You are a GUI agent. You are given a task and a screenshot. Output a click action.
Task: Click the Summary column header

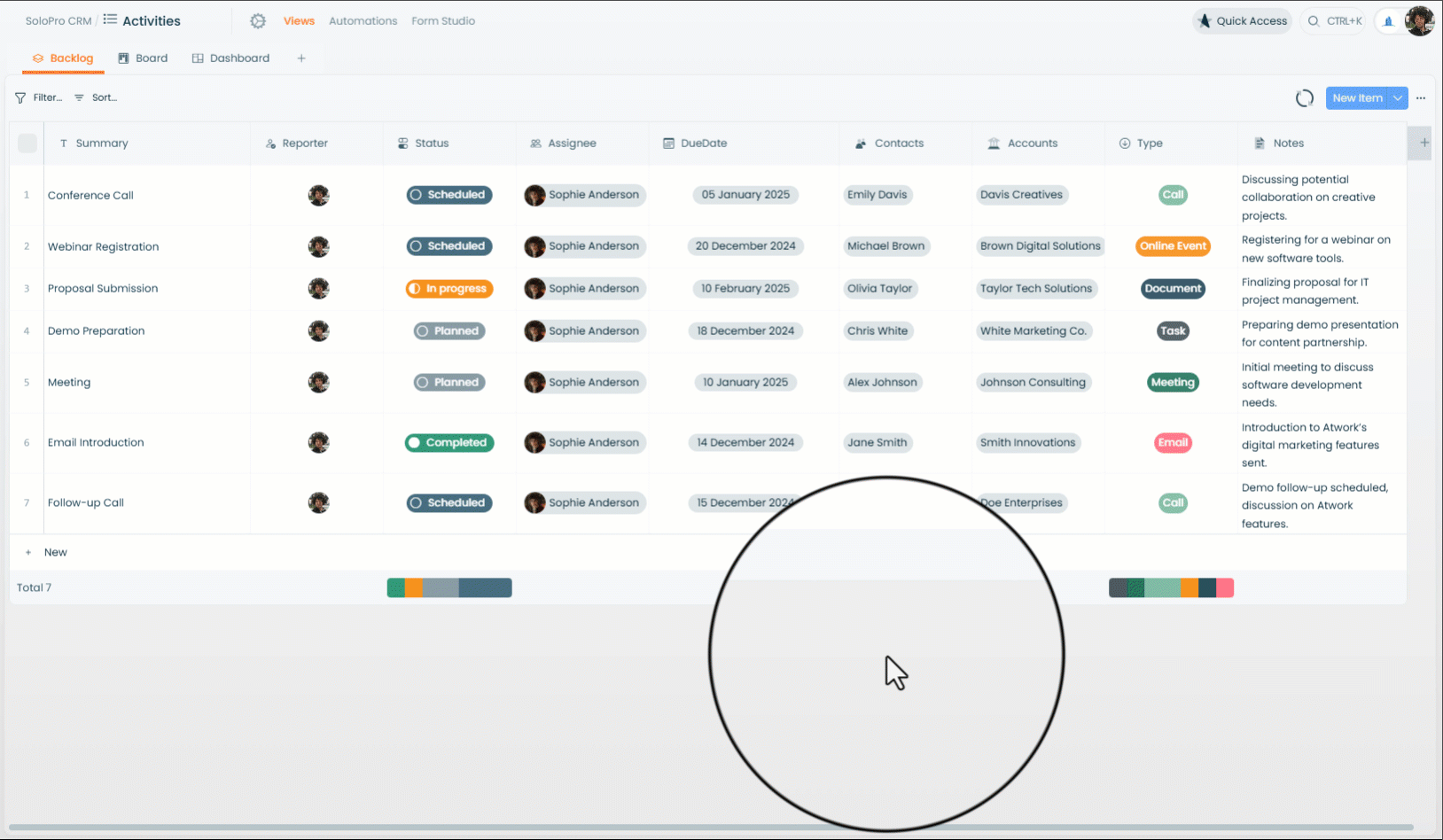pyautogui.click(x=147, y=144)
